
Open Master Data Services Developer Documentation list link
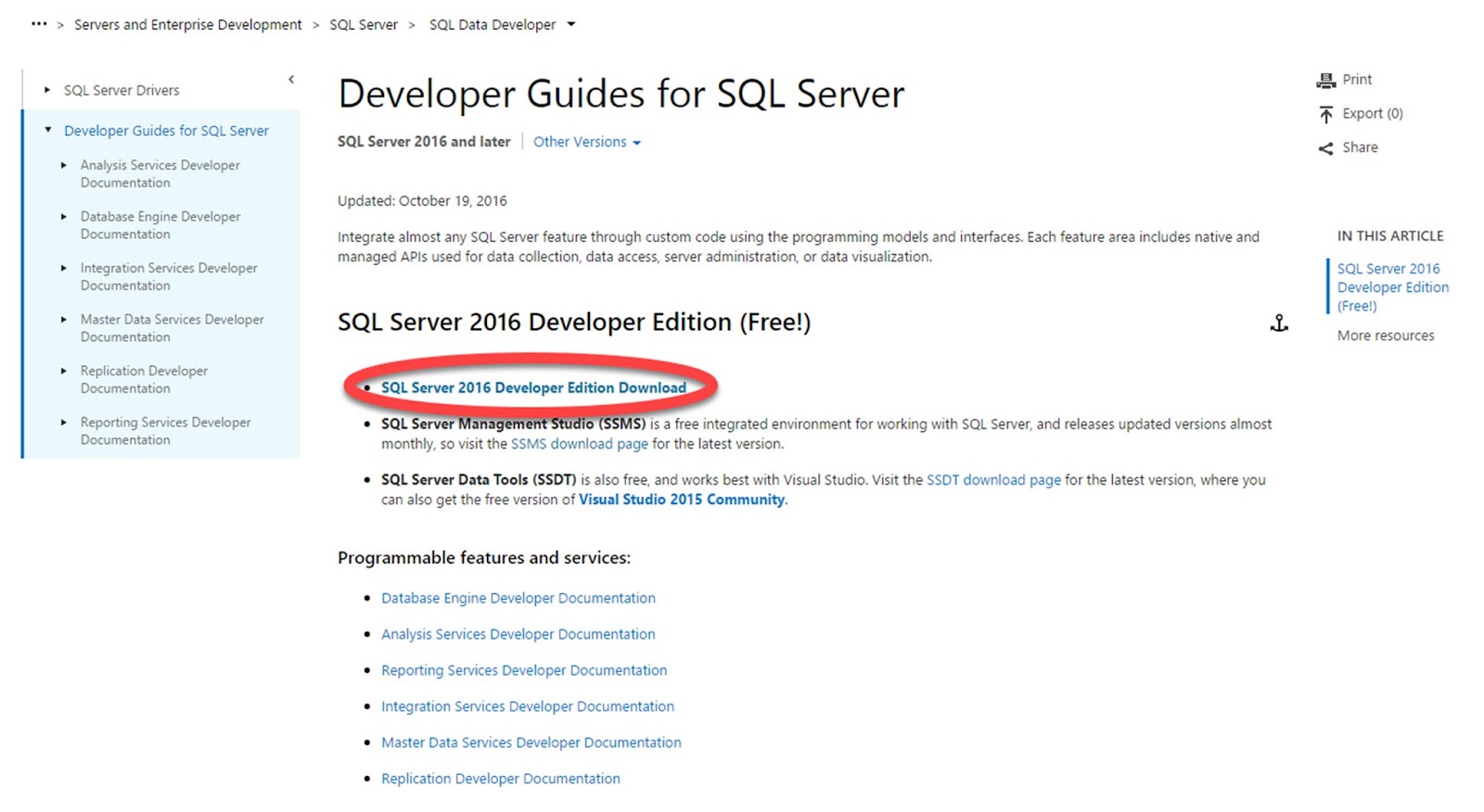pyautogui.click(x=531, y=742)
